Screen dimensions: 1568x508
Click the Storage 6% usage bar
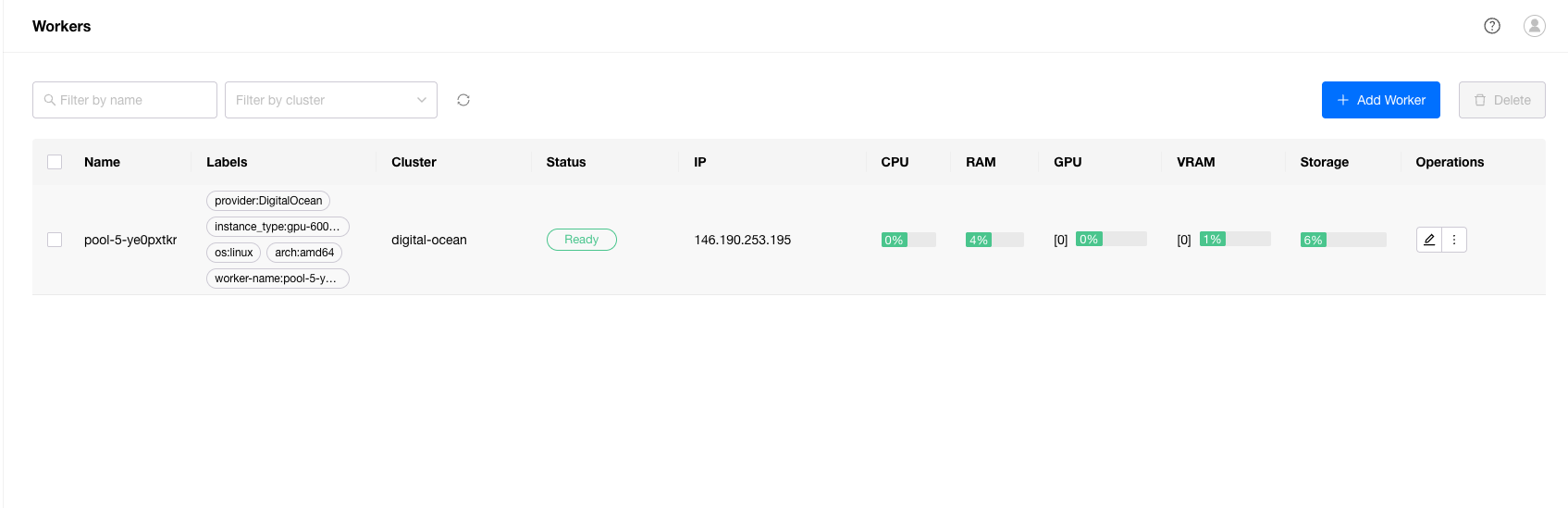tap(1342, 240)
